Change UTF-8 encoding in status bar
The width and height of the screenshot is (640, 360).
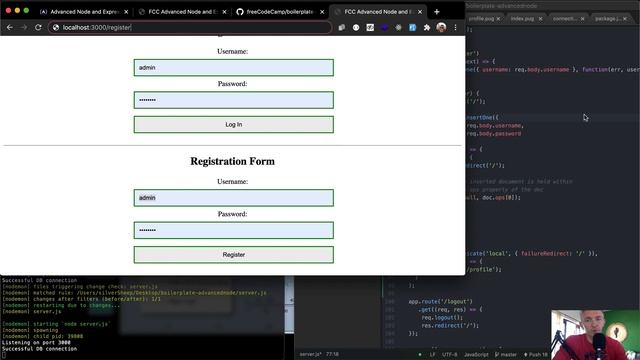tap(450, 355)
